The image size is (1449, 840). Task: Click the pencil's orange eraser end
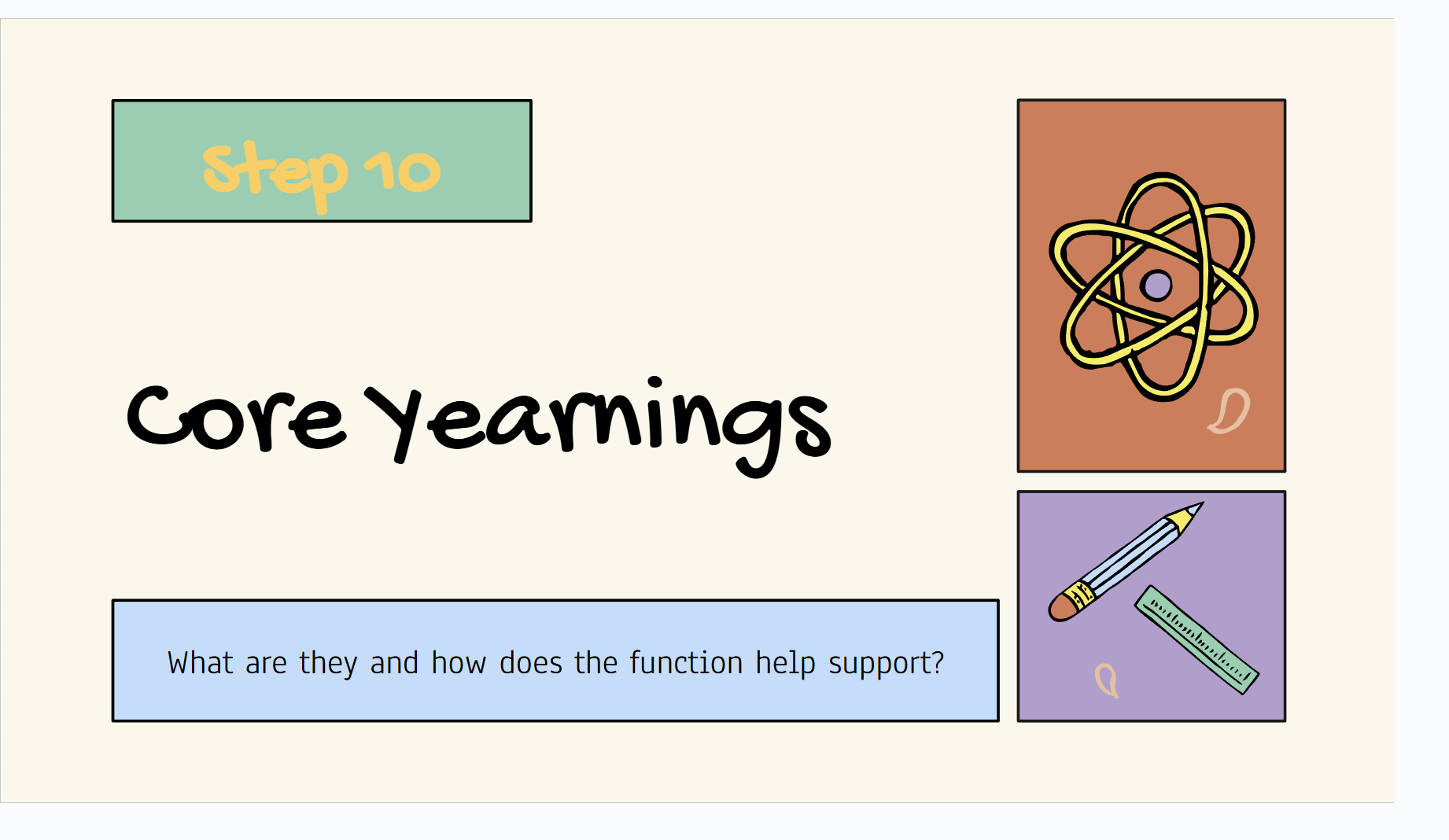coord(1062,608)
